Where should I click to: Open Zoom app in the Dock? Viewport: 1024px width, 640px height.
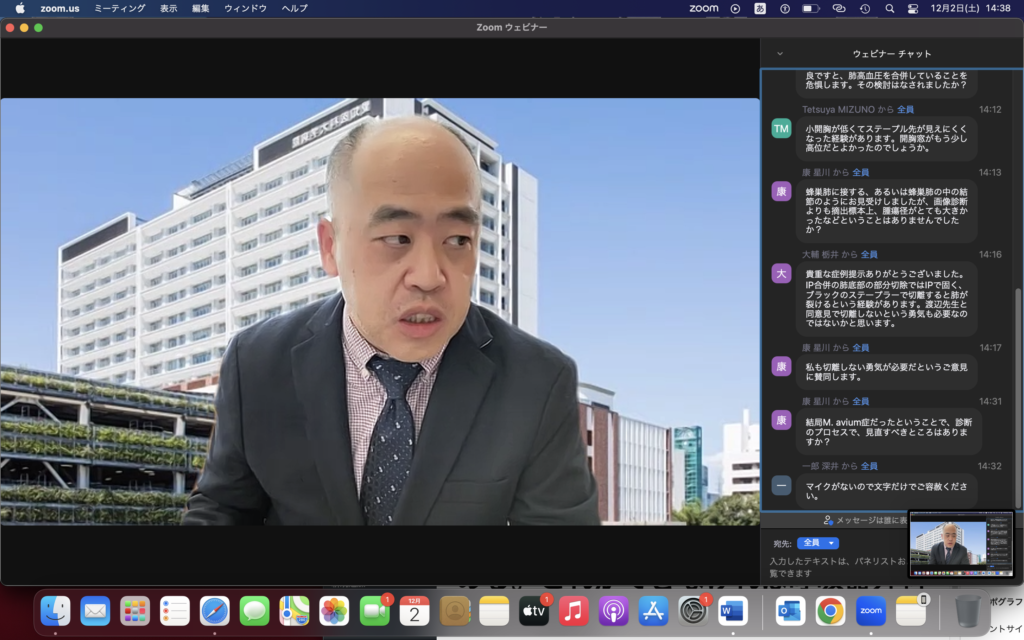870,610
